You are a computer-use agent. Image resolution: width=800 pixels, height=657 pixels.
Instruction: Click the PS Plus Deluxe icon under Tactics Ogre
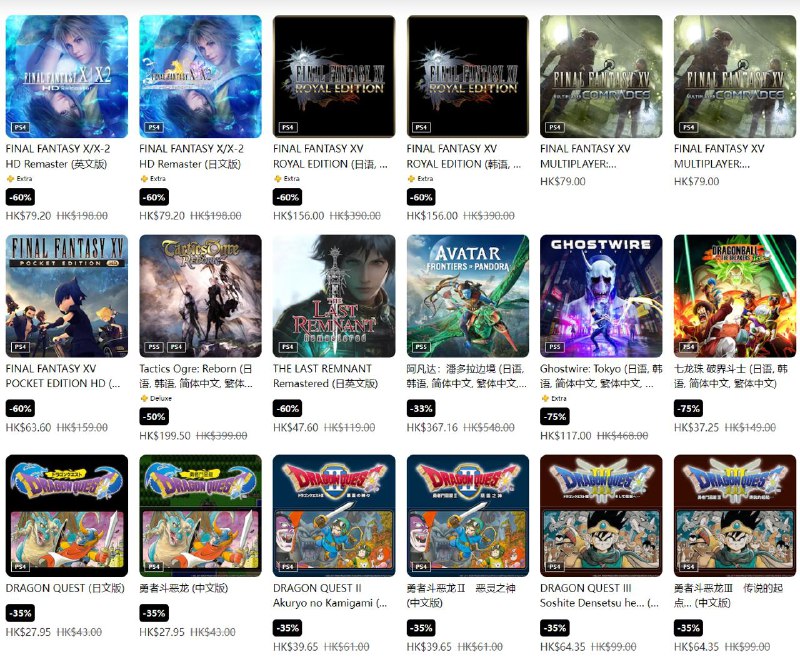144,398
